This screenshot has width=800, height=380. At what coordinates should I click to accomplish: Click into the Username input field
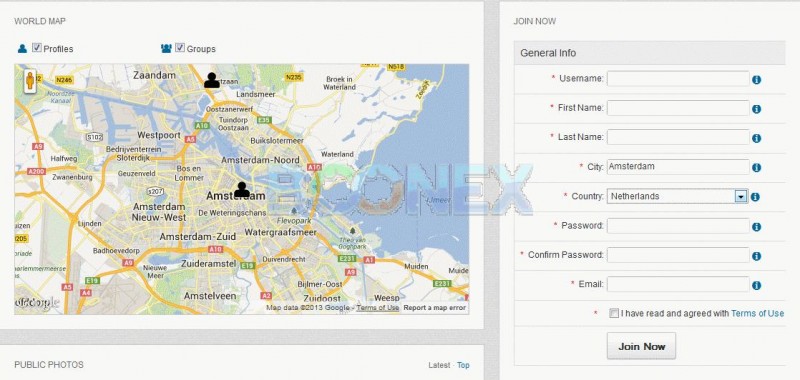point(678,79)
